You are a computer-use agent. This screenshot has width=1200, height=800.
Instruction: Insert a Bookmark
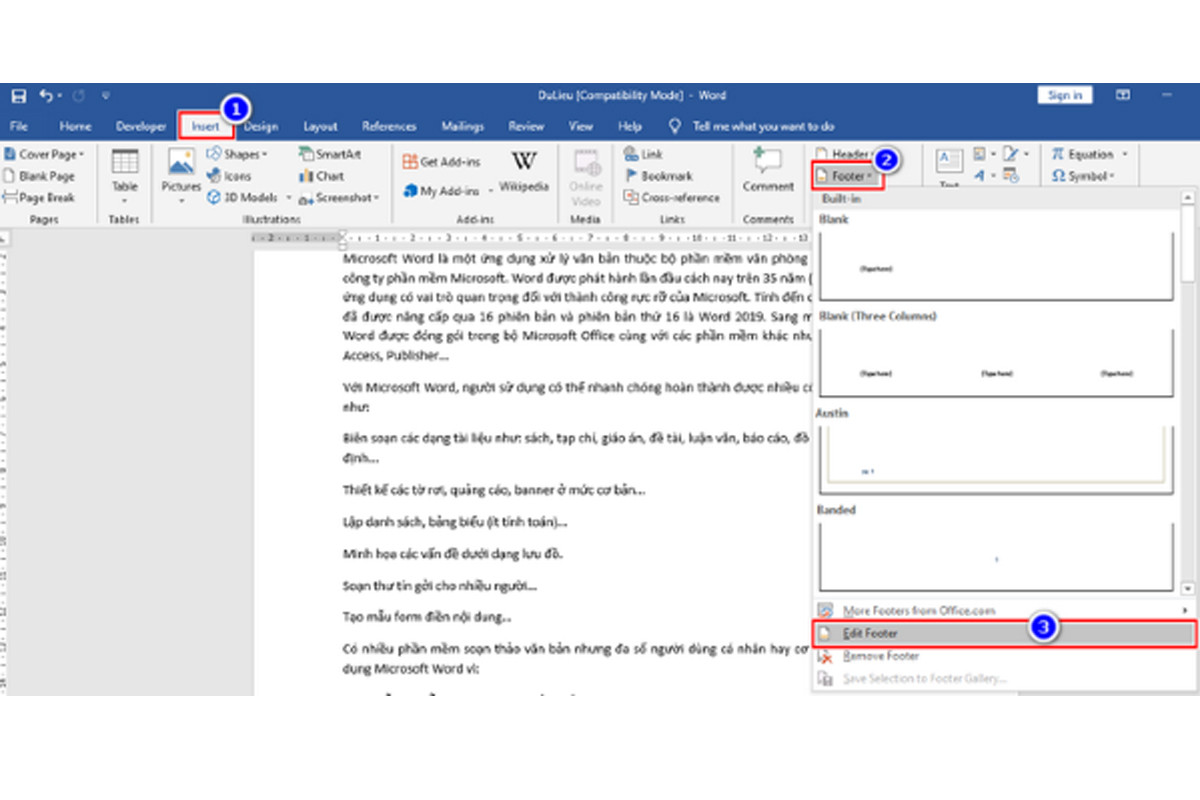point(659,176)
